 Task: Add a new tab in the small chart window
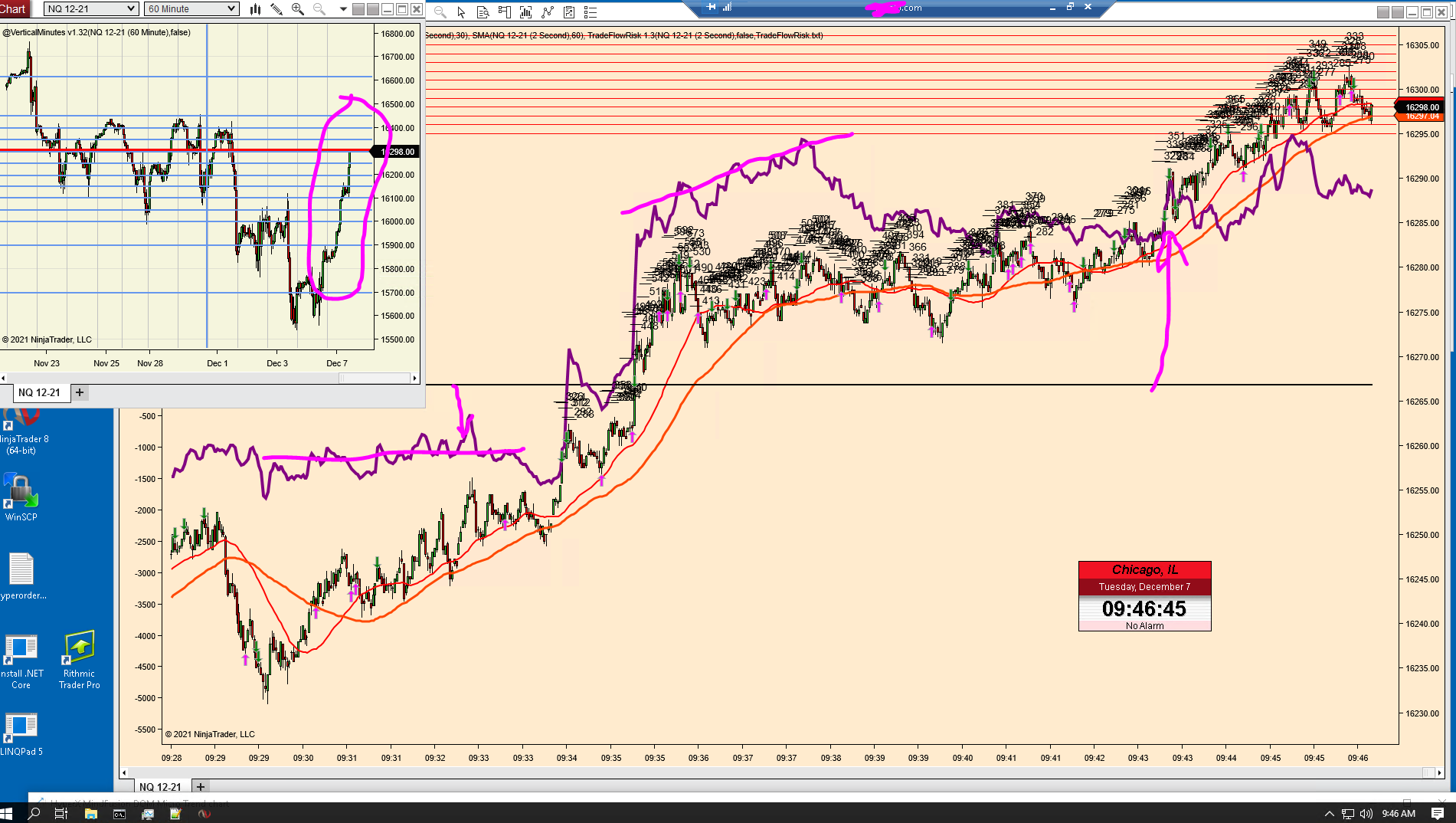pyautogui.click(x=80, y=392)
